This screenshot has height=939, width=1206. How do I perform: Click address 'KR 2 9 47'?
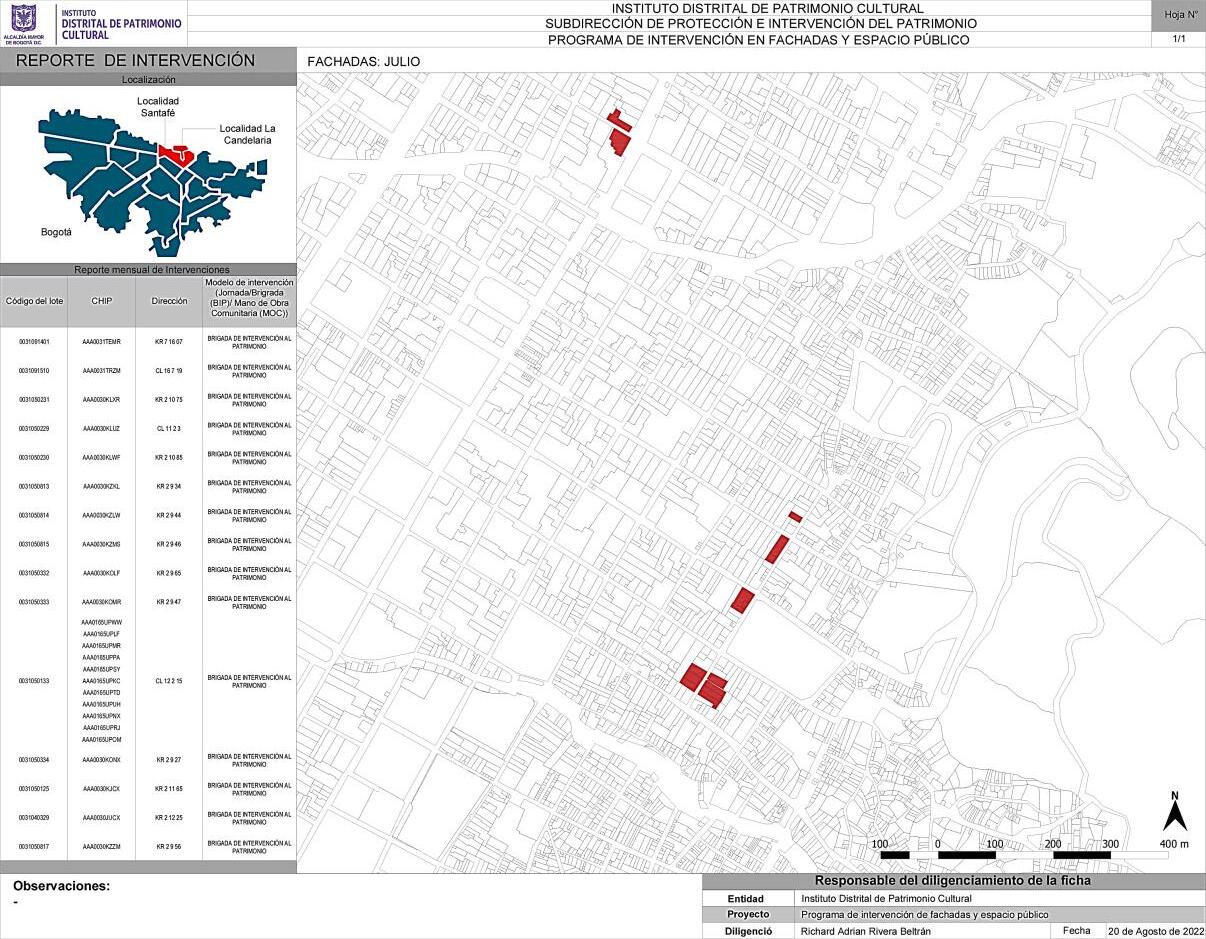click(169, 603)
